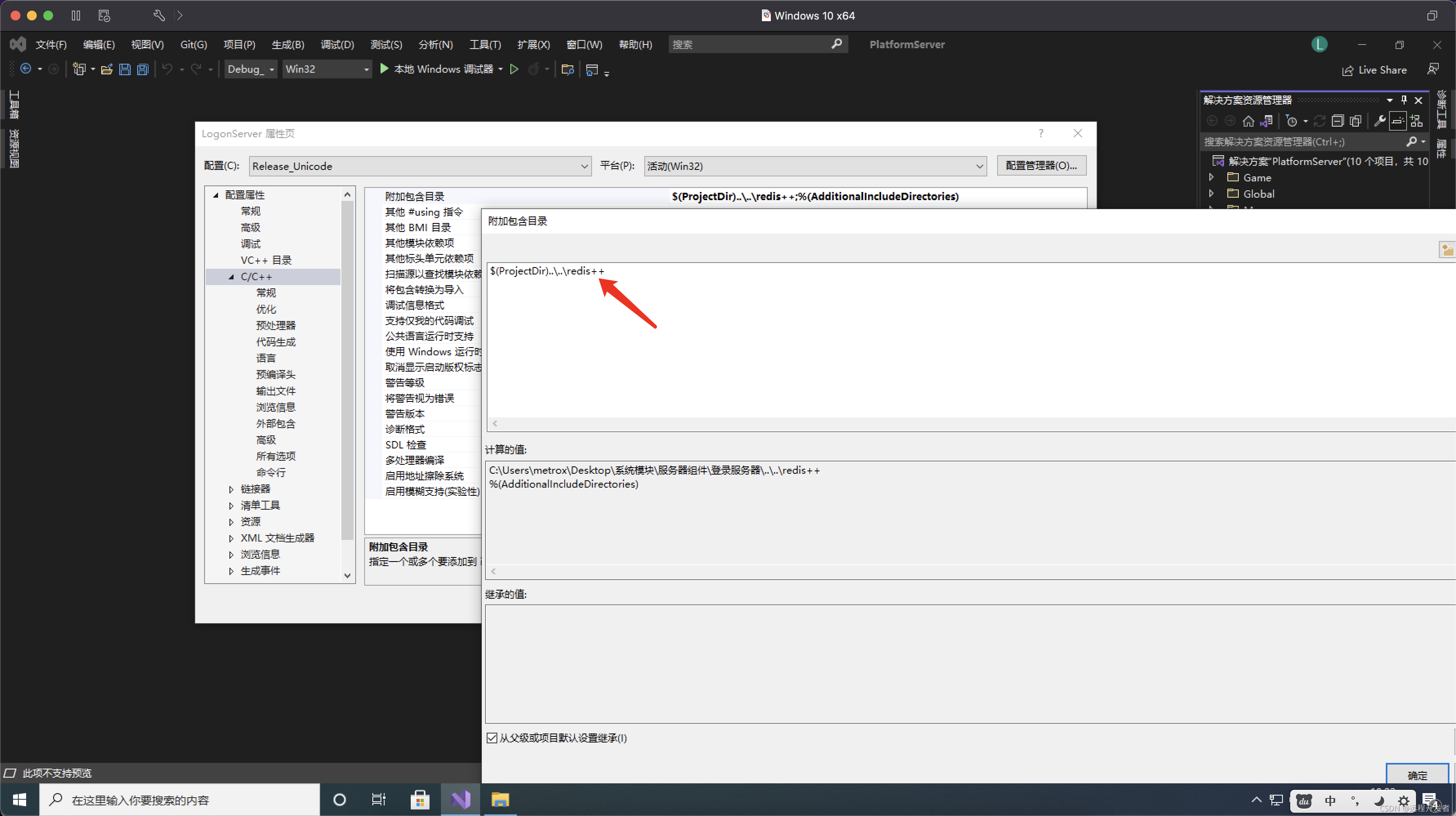This screenshot has width=1456, height=816.
Task: Click the 配置管理器(O)... button
Action: pyautogui.click(x=1041, y=166)
